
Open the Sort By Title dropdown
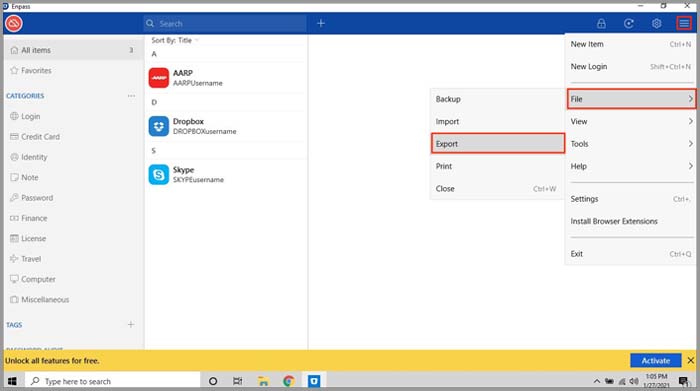[175, 40]
